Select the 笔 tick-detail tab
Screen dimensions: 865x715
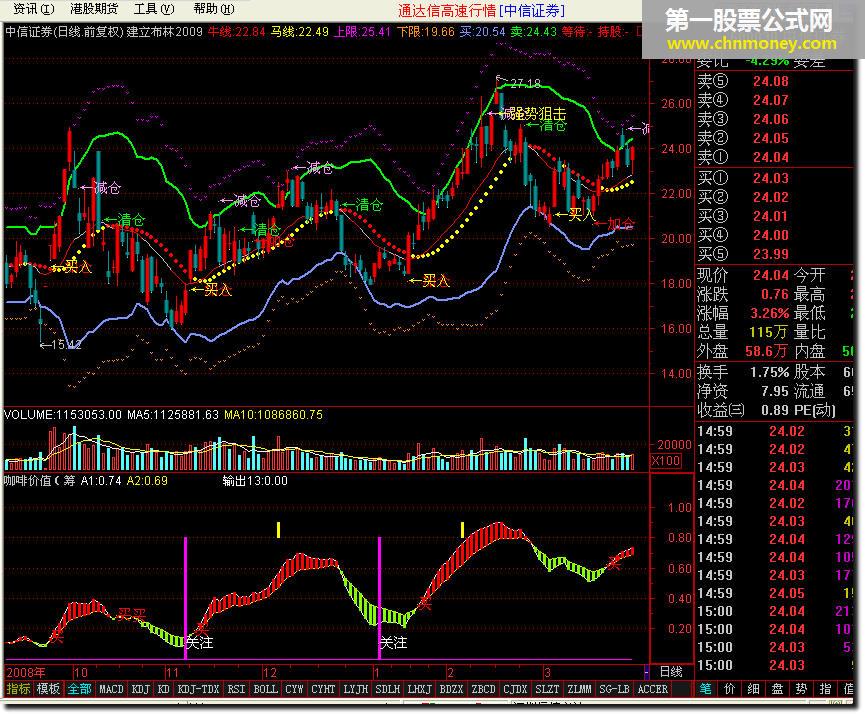706,689
